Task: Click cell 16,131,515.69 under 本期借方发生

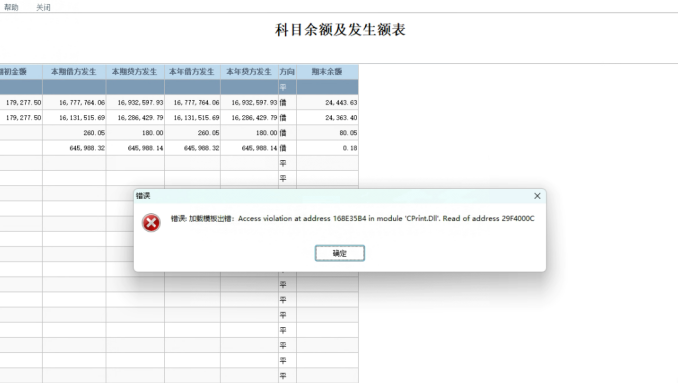Action: point(74,118)
